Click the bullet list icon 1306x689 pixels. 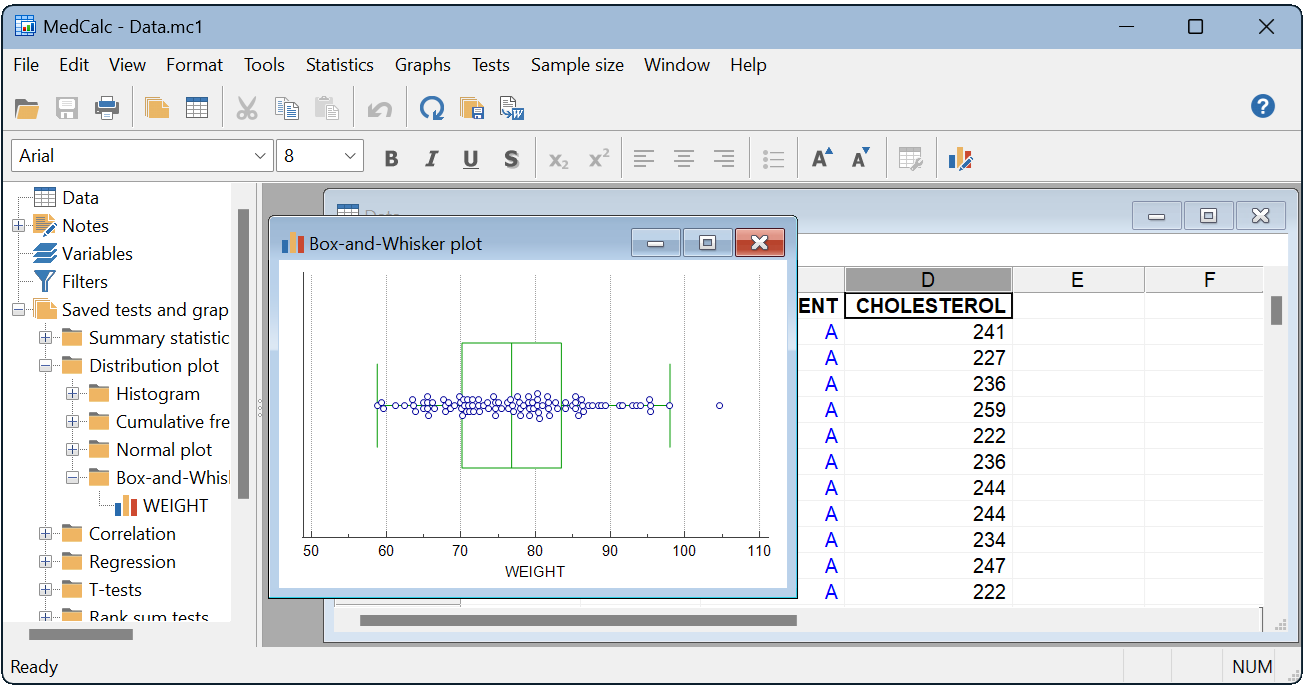[773, 159]
